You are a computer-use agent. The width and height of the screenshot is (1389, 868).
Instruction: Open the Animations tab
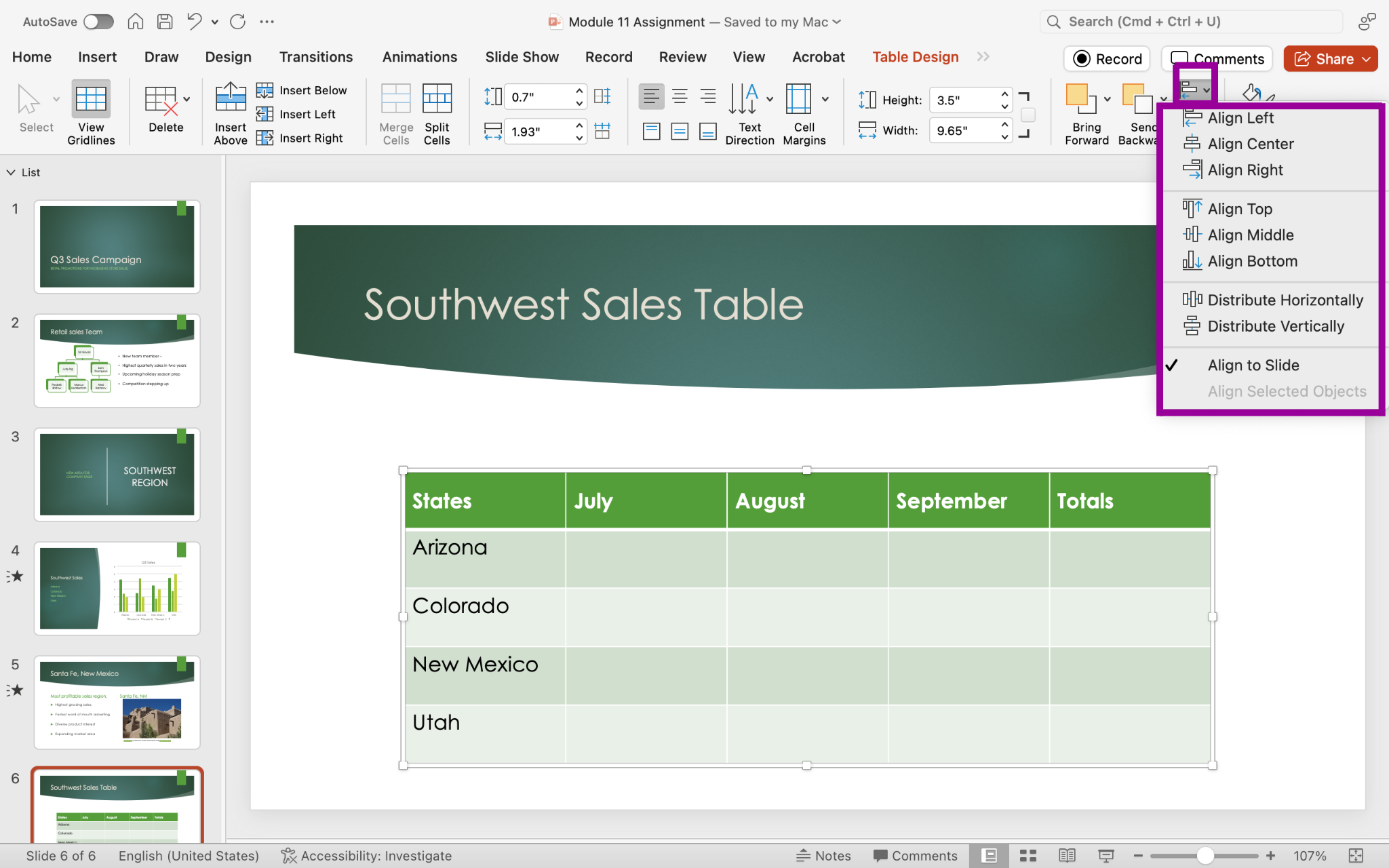420,57
